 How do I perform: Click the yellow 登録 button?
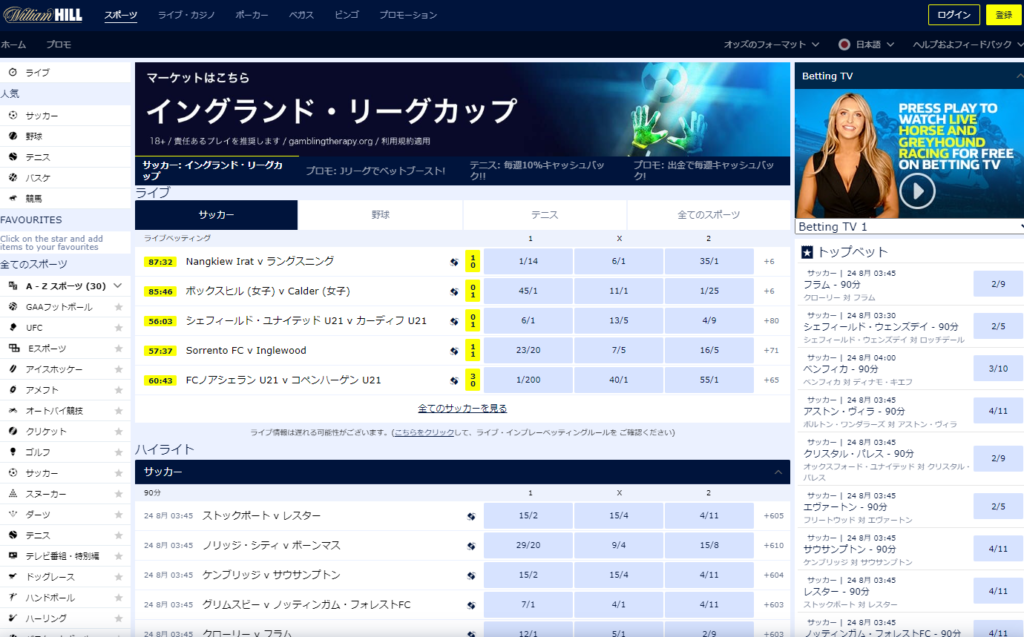coord(1004,14)
